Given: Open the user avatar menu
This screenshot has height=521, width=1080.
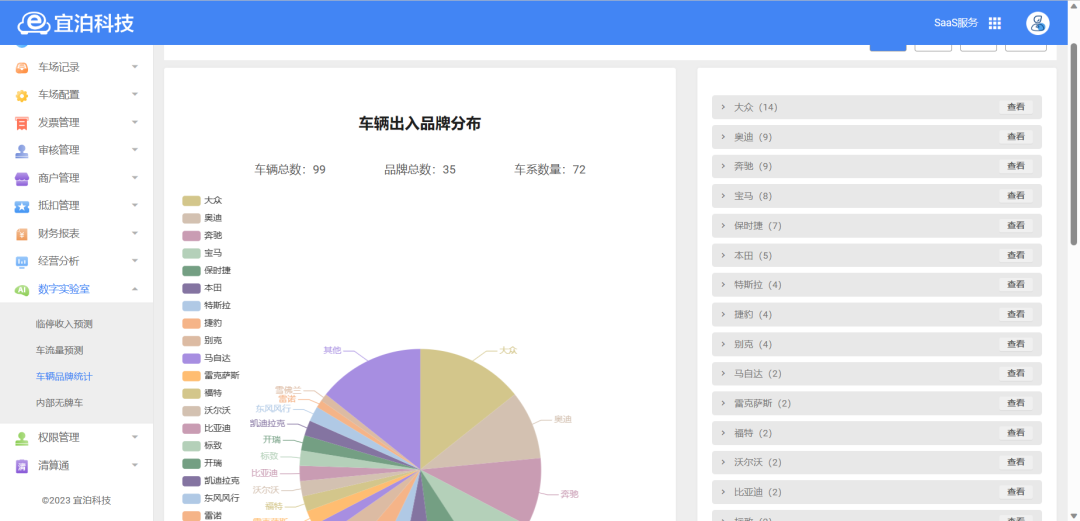Looking at the screenshot, I should tap(1037, 23).
